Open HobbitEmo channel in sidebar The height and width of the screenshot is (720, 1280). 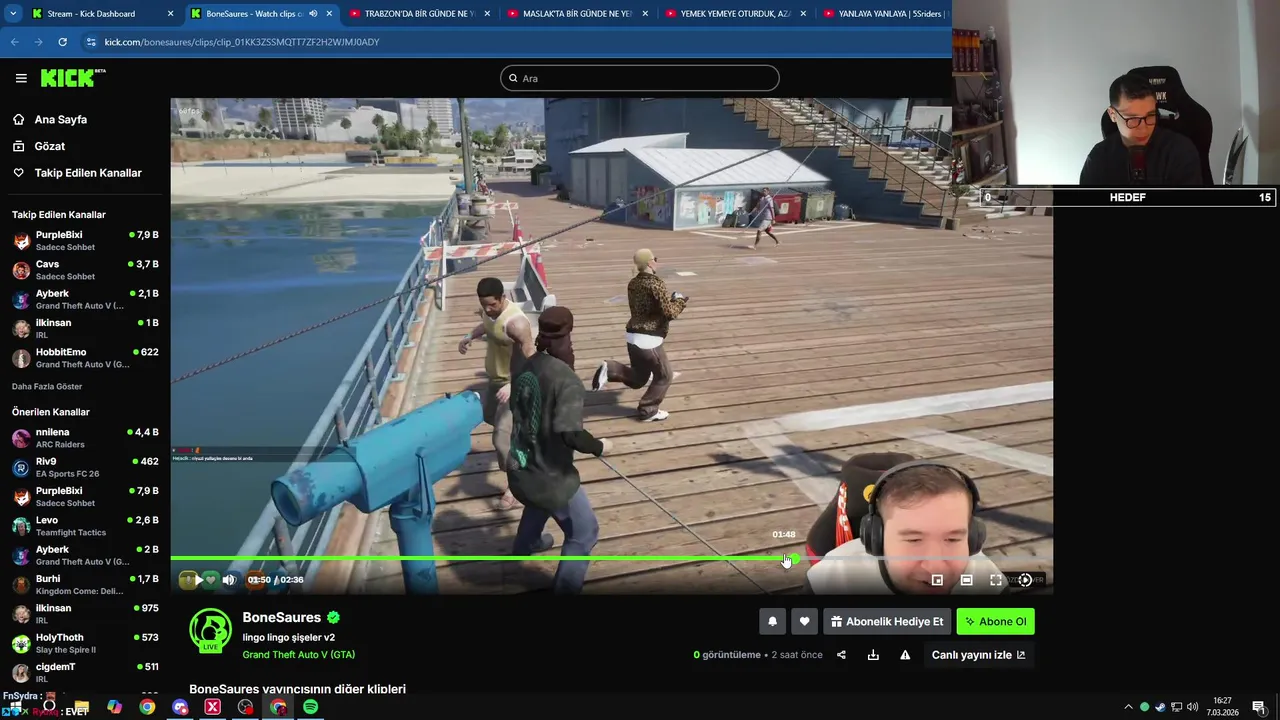pyautogui.click(x=85, y=358)
